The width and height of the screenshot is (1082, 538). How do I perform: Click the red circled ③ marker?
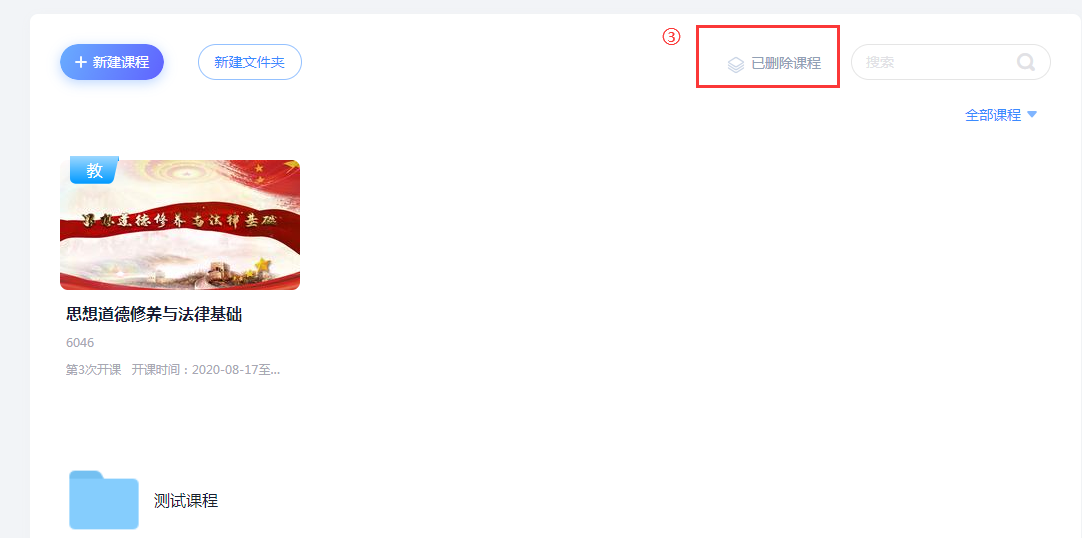671,37
